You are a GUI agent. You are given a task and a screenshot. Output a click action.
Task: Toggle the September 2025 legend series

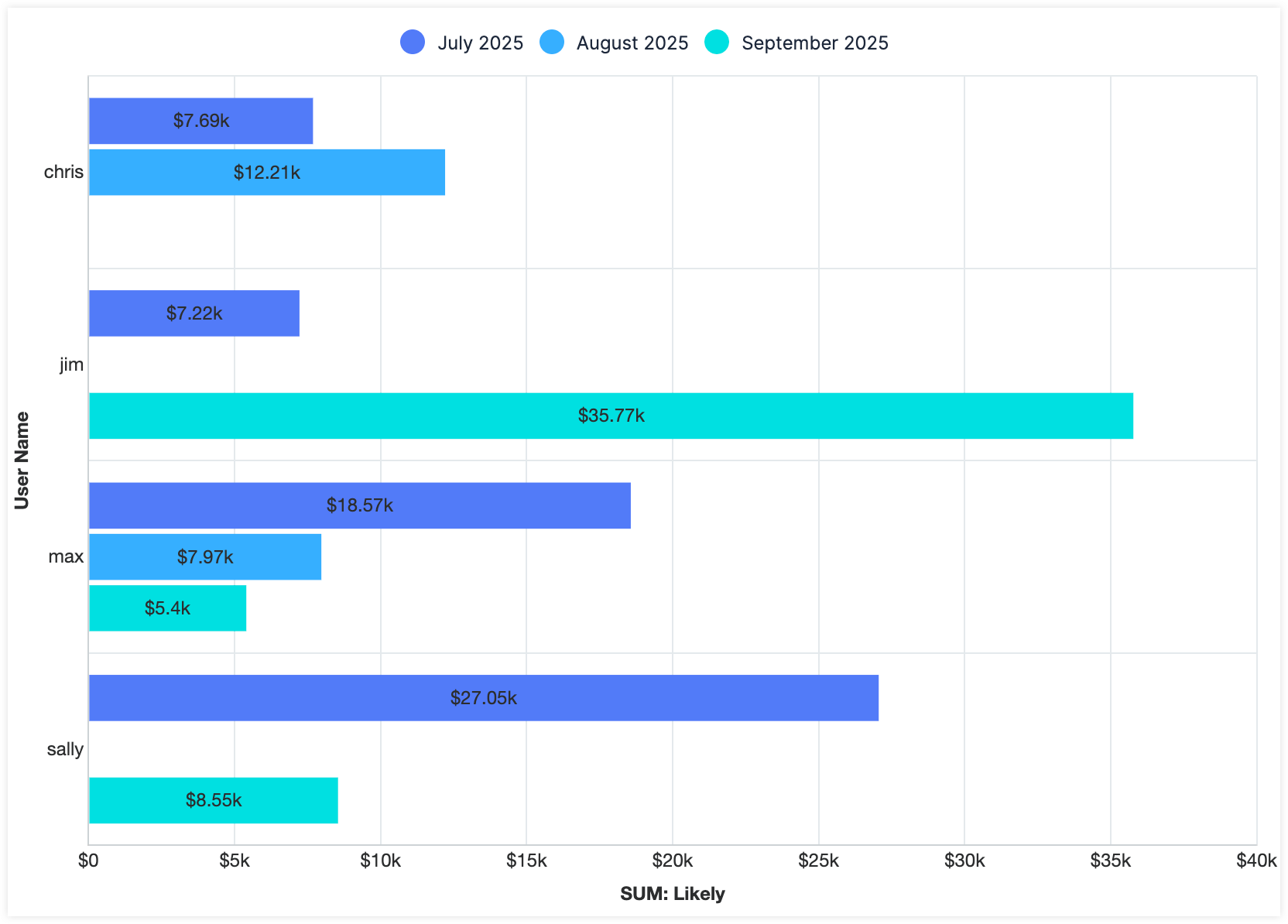pyautogui.click(x=814, y=43)
